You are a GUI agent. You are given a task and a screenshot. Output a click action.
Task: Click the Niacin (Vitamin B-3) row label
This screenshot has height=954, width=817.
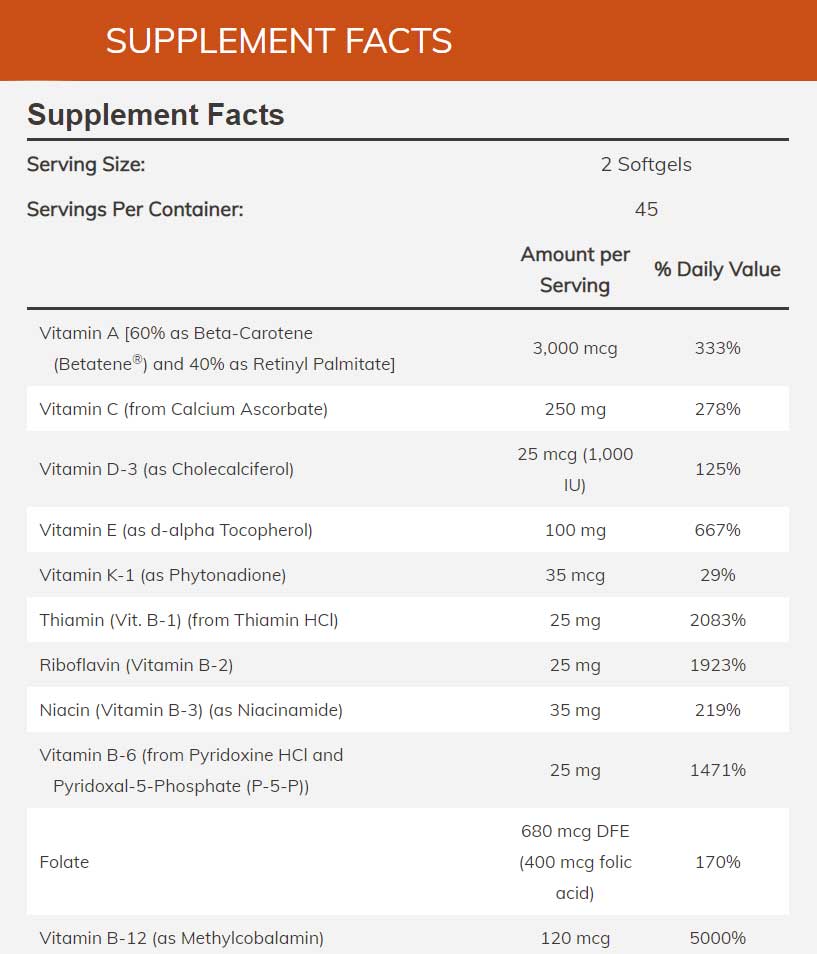pyautogui.click(x=191, y=710)
